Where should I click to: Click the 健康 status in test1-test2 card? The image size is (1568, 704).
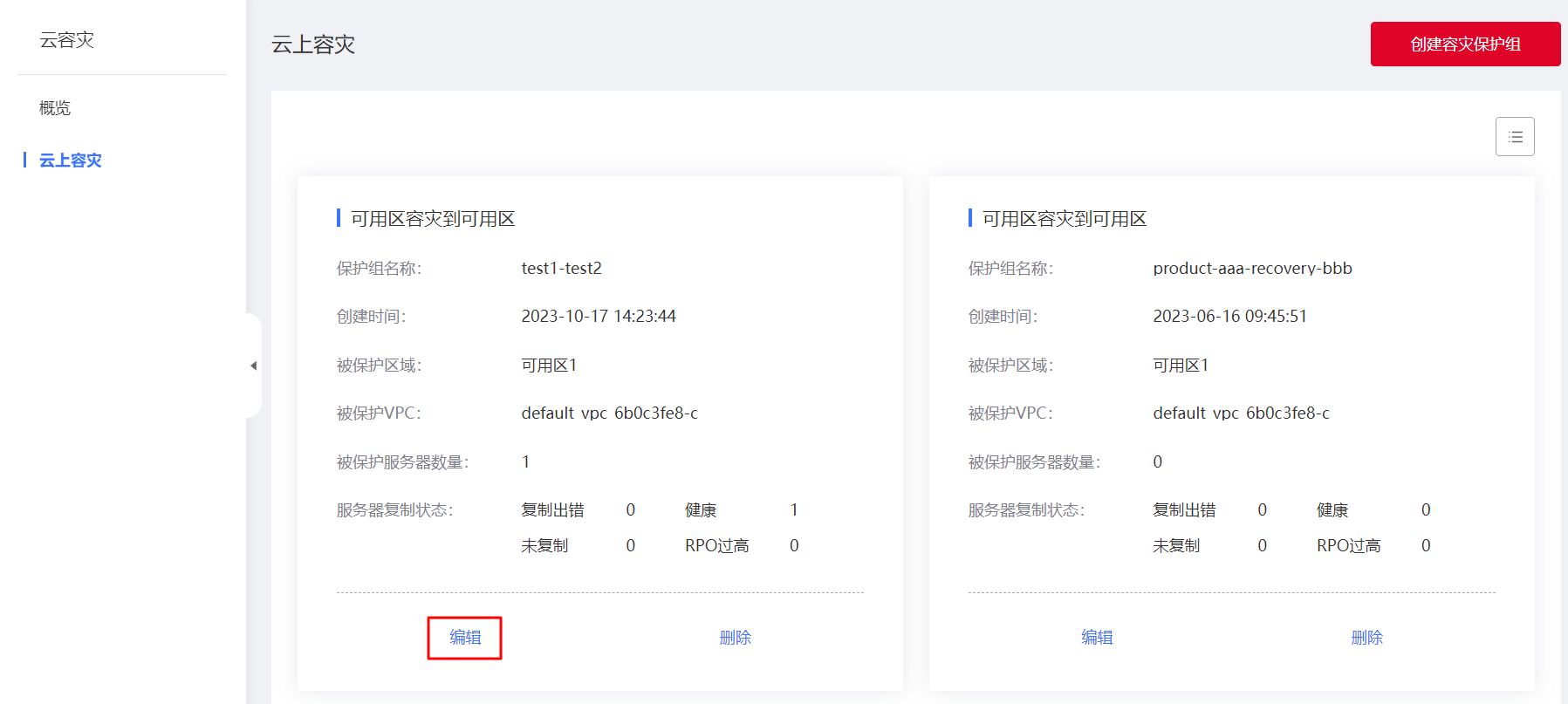700,510
